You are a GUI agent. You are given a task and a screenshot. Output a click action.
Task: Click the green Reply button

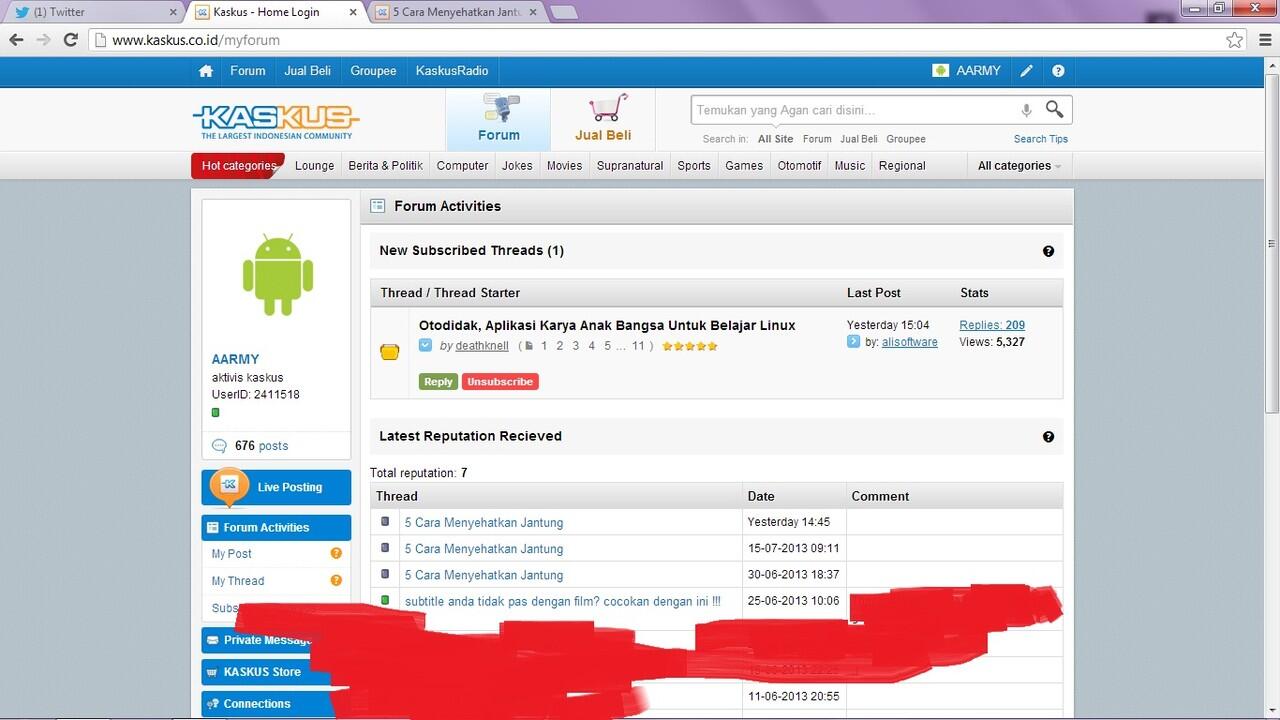[x=438, y=382]
